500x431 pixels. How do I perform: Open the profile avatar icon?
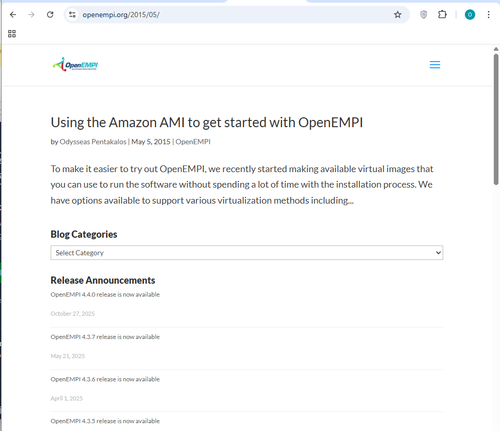pos(470,15)
